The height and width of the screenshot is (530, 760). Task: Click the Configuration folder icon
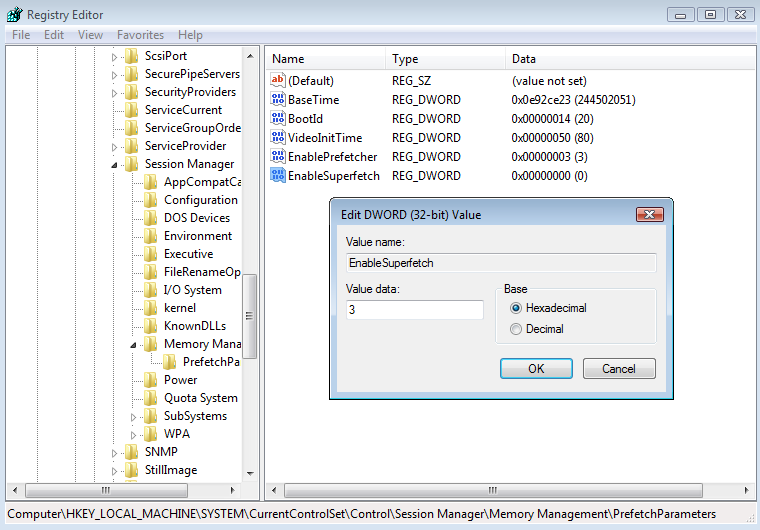pyautogui.click(x=151, y=200)
